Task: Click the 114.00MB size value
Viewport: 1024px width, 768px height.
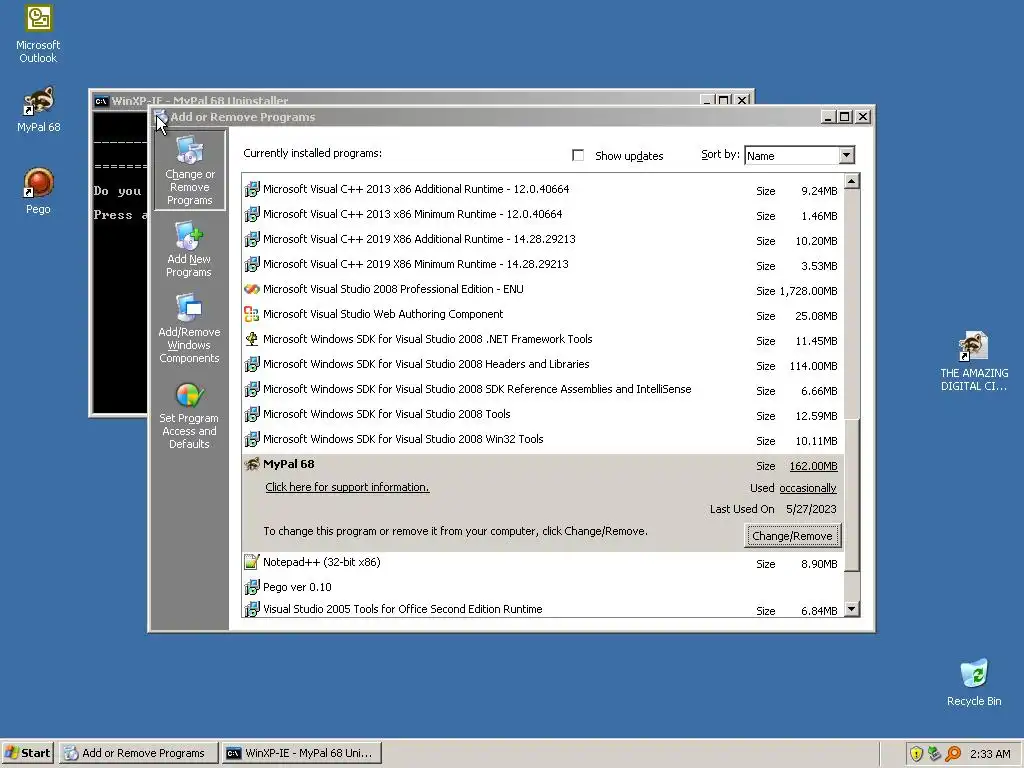Action: [813, 366]
